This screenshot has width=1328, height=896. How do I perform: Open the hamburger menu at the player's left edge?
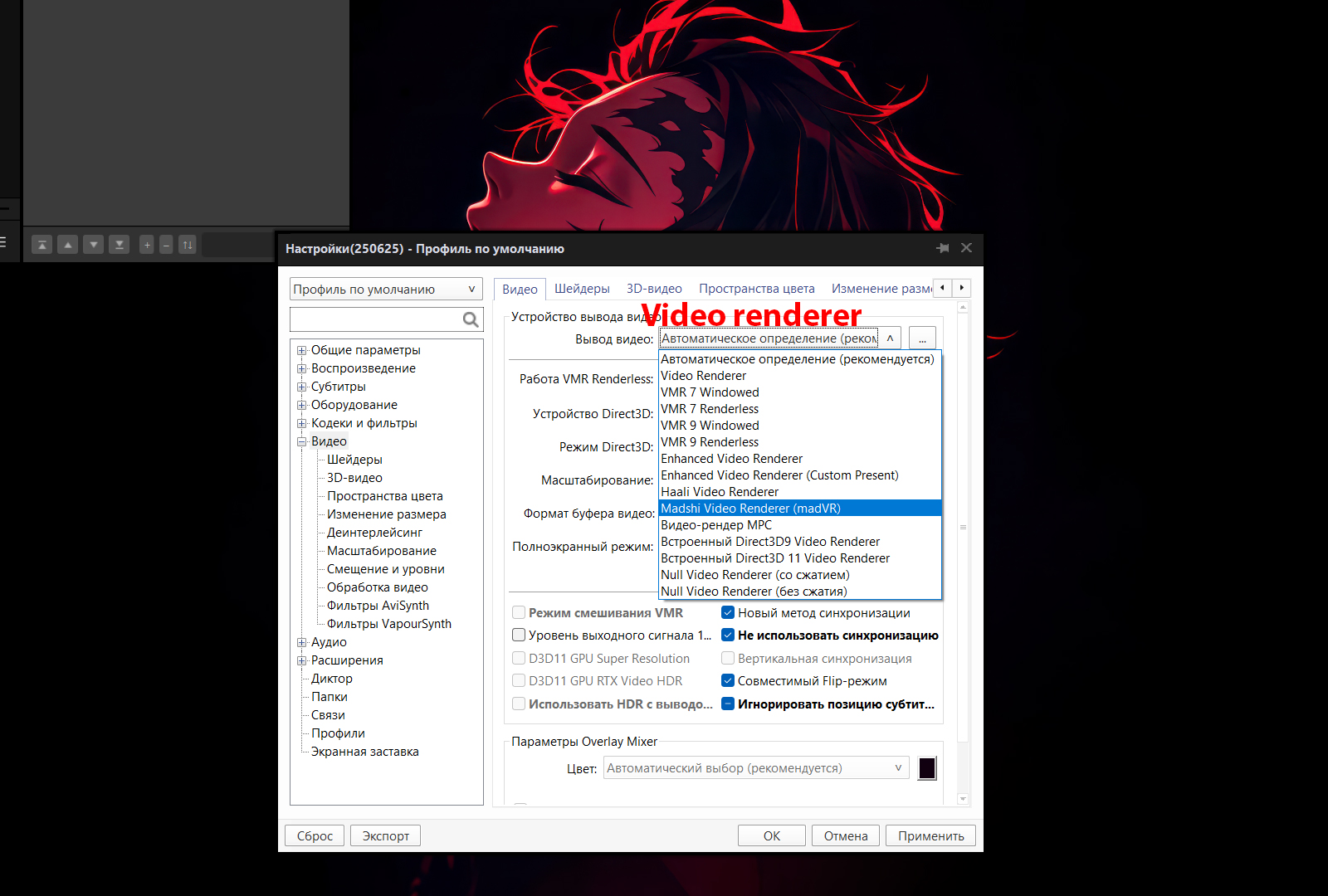coord(2,241)
